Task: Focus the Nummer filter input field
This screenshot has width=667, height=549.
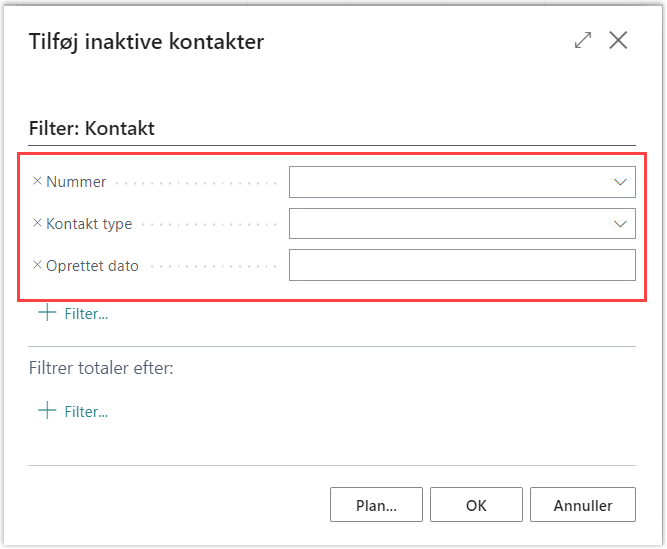Action: coord(462,182)
